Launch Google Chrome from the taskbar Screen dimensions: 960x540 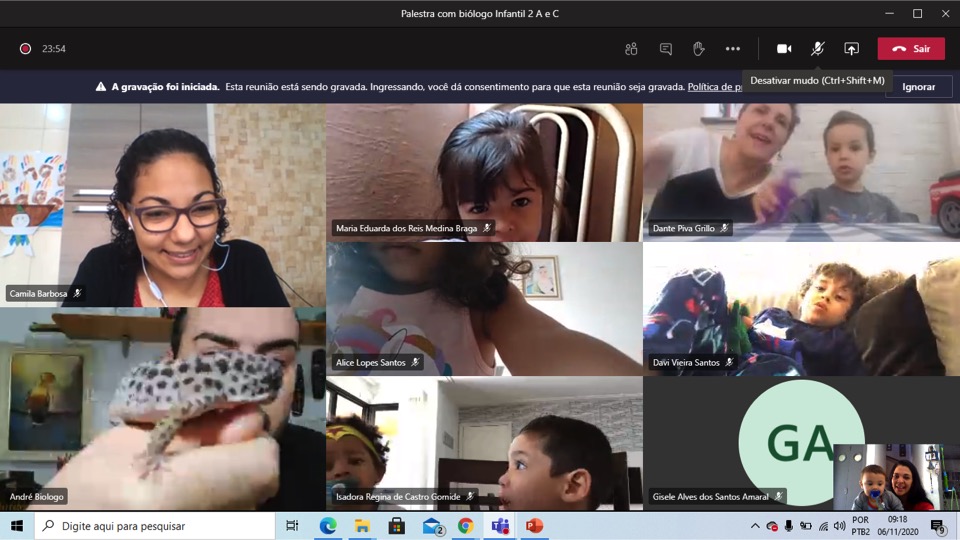466,526
